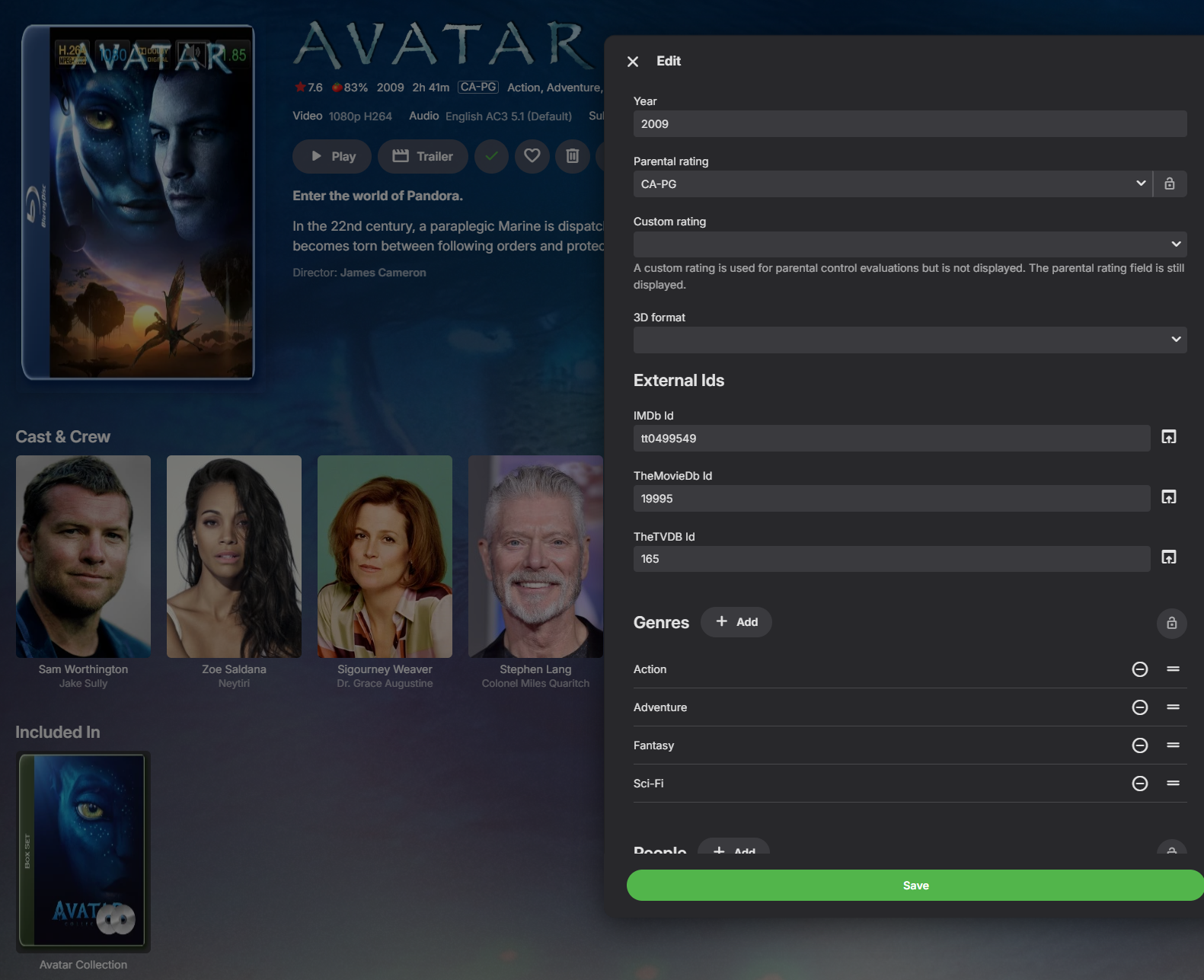Image resolution: width=1204 pixels, height=980 pixels.
Task: Click the Action genre link in movie info
Action: (x=524, y=88)
